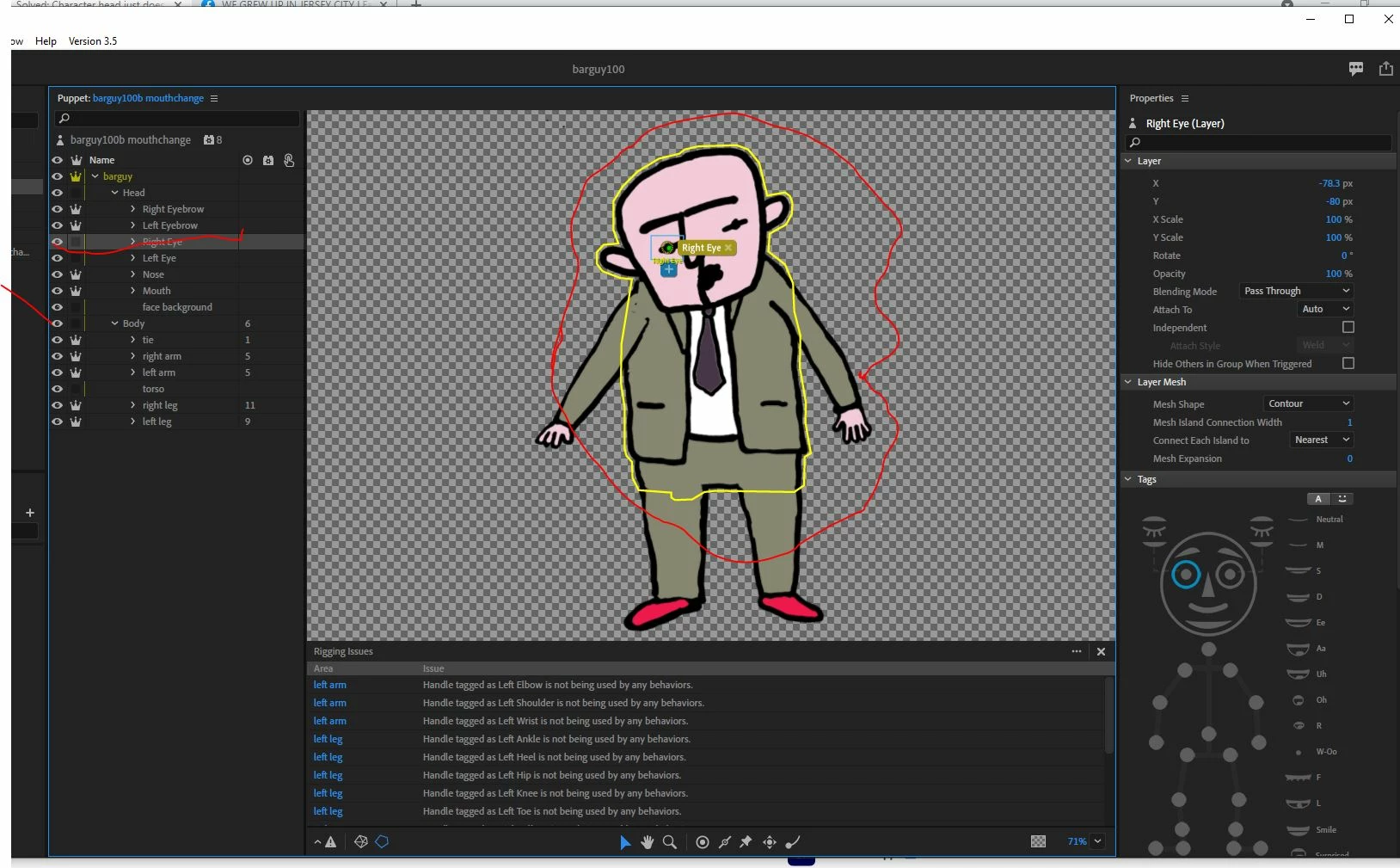Open the Blending Mode Pass Through dropdown
The image size is (1400, 868).
pyautogui.click(x=1296, y=292)
